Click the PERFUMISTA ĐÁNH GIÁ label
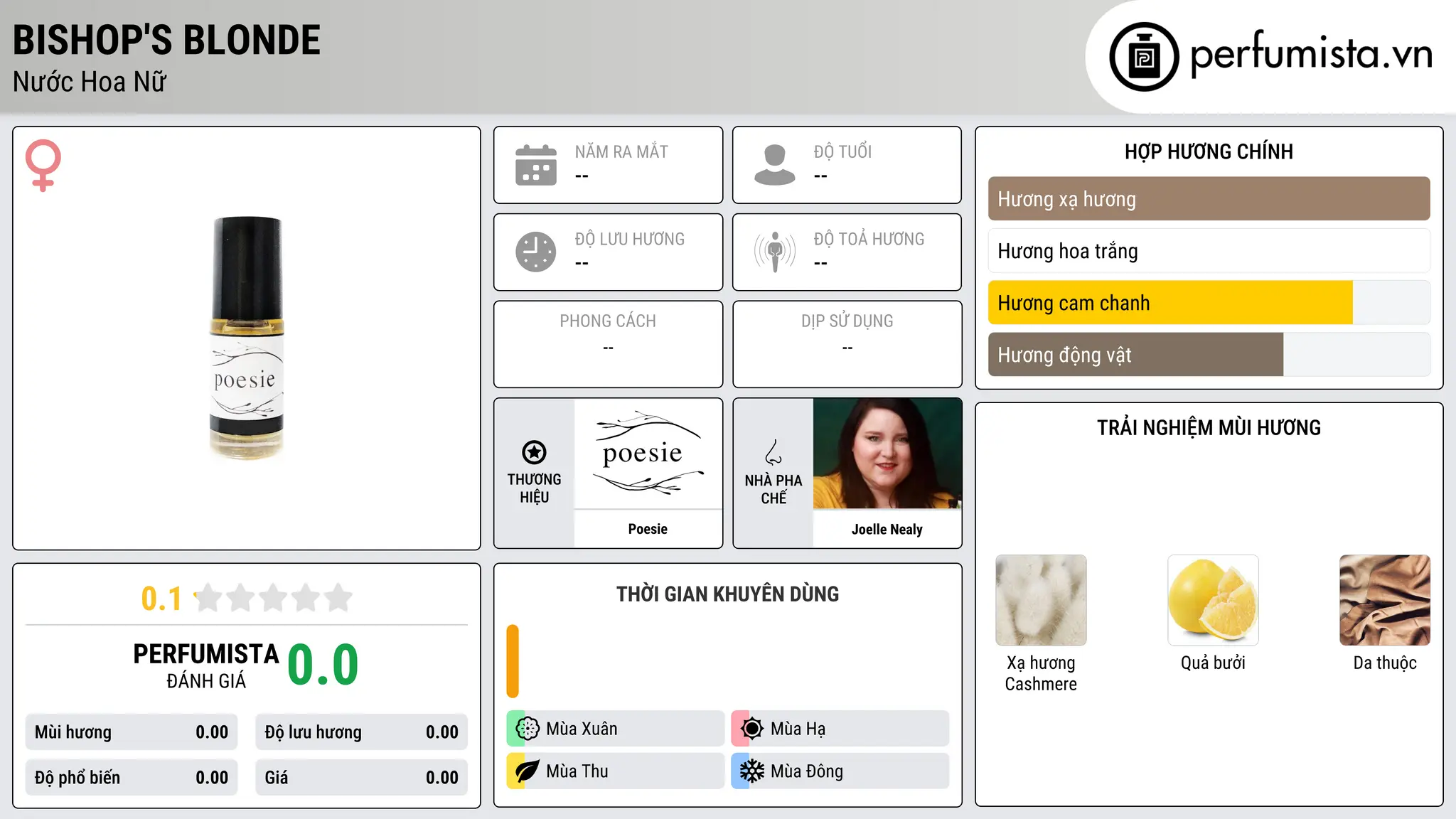 [x=206, y=665]
